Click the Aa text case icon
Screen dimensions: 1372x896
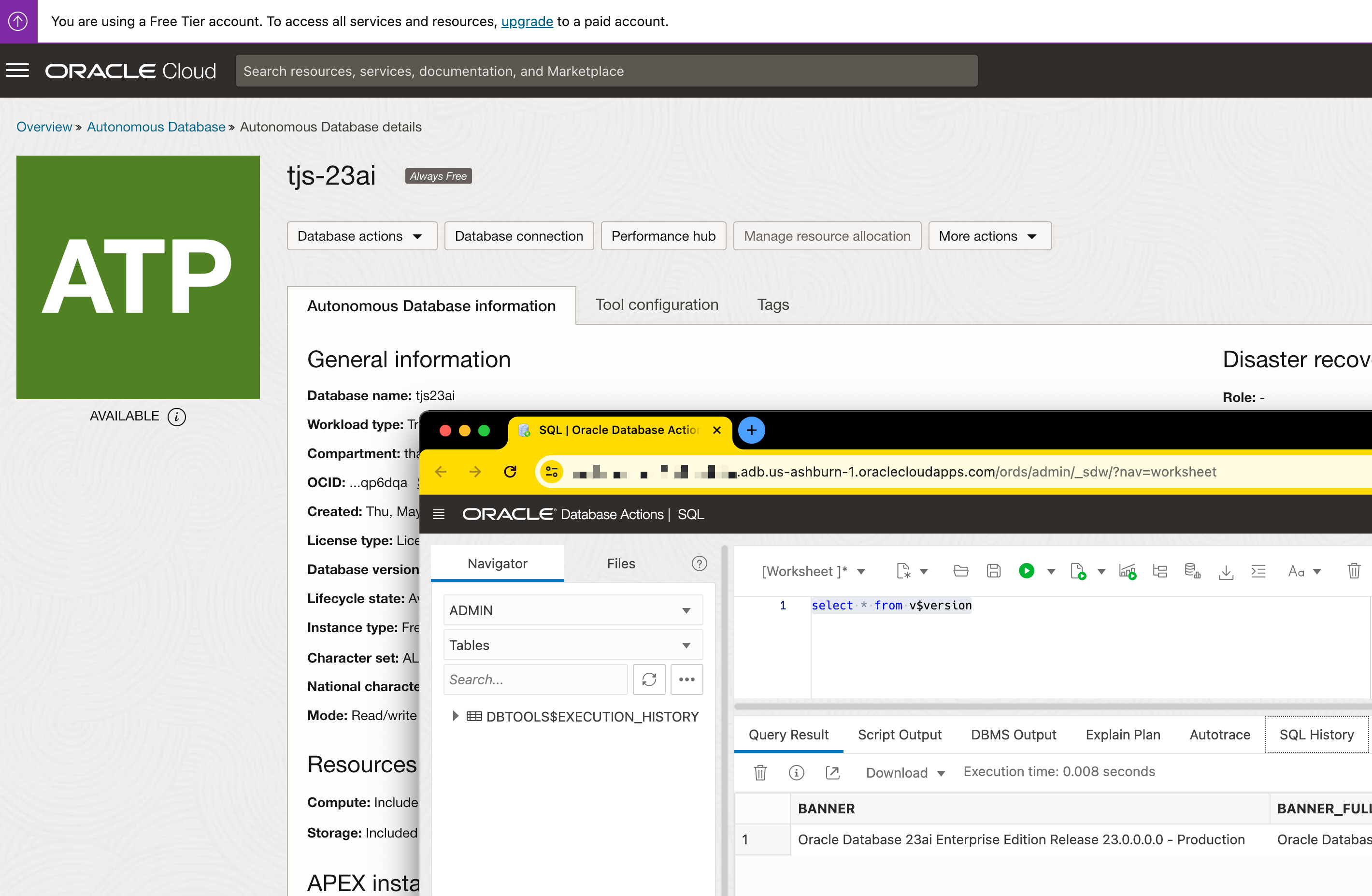tap(1296, 571)
